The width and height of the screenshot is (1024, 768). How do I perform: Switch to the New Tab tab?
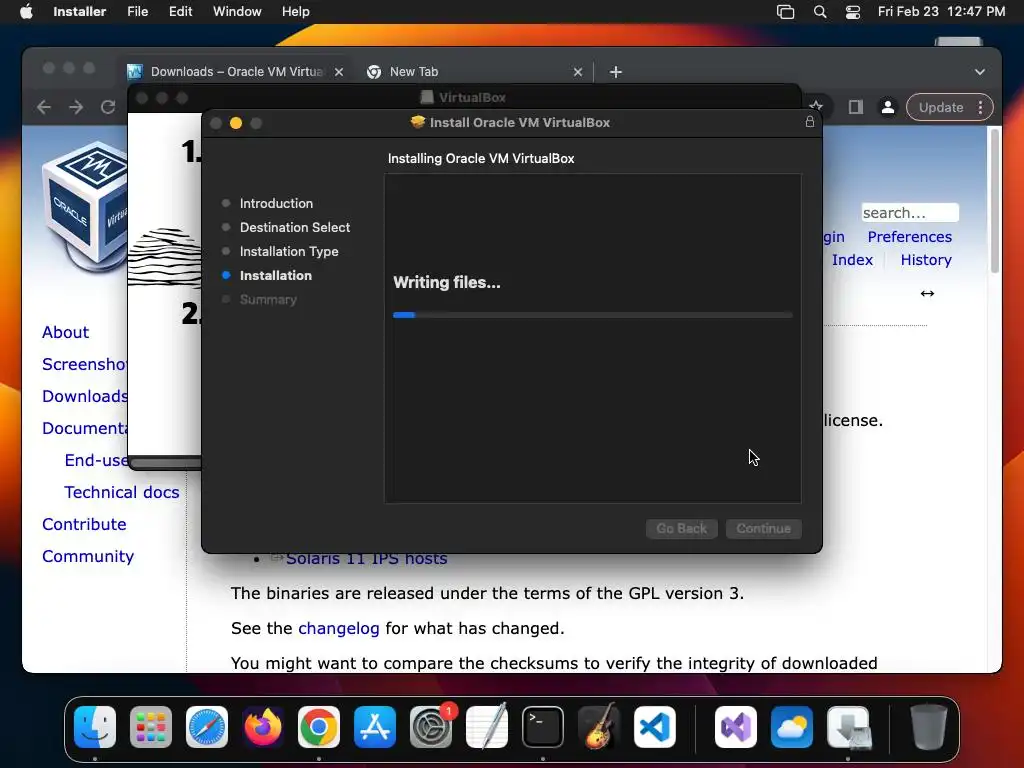pos(475,72)
